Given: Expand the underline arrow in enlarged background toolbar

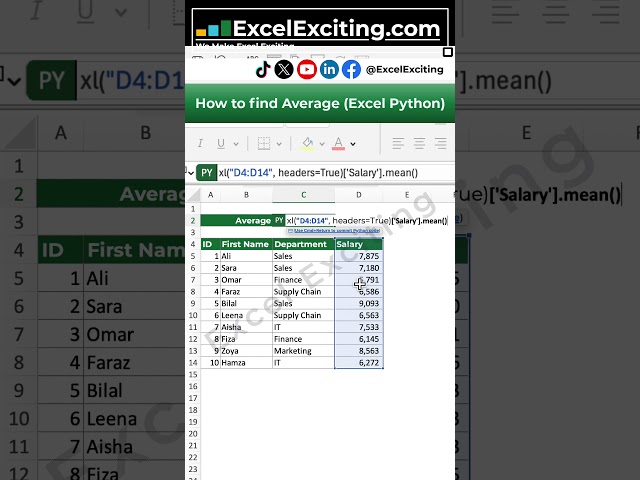Looking at the screenshot, I should [120, 12].
